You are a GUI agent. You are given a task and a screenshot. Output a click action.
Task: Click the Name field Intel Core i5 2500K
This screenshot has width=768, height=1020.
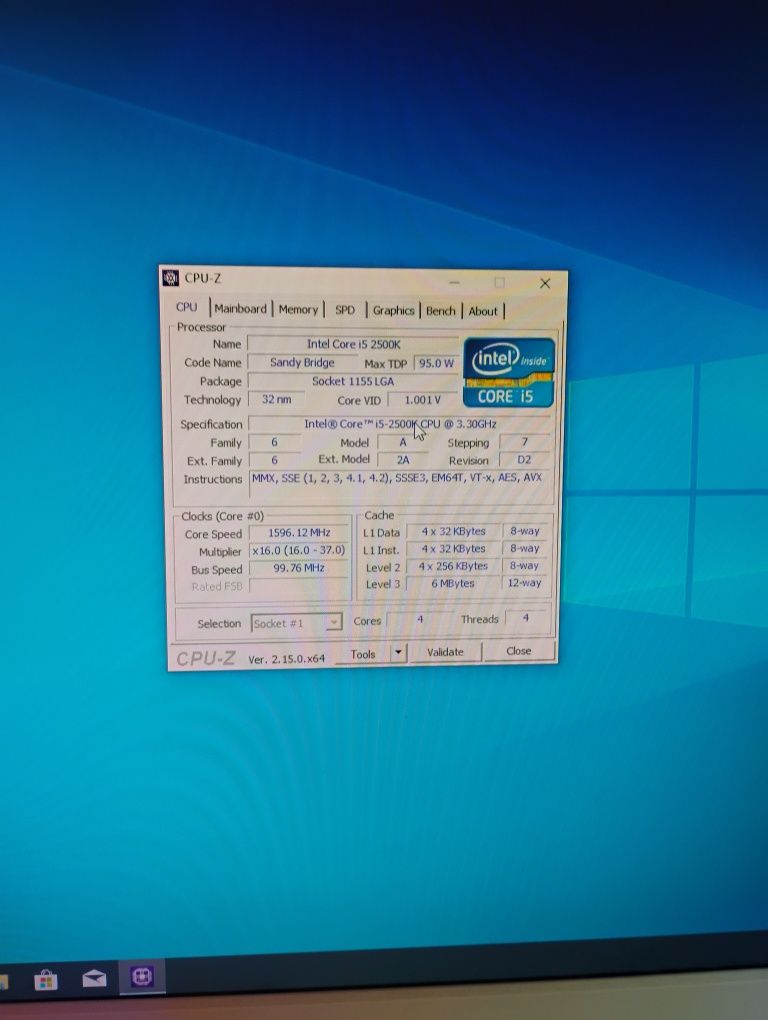353,344
